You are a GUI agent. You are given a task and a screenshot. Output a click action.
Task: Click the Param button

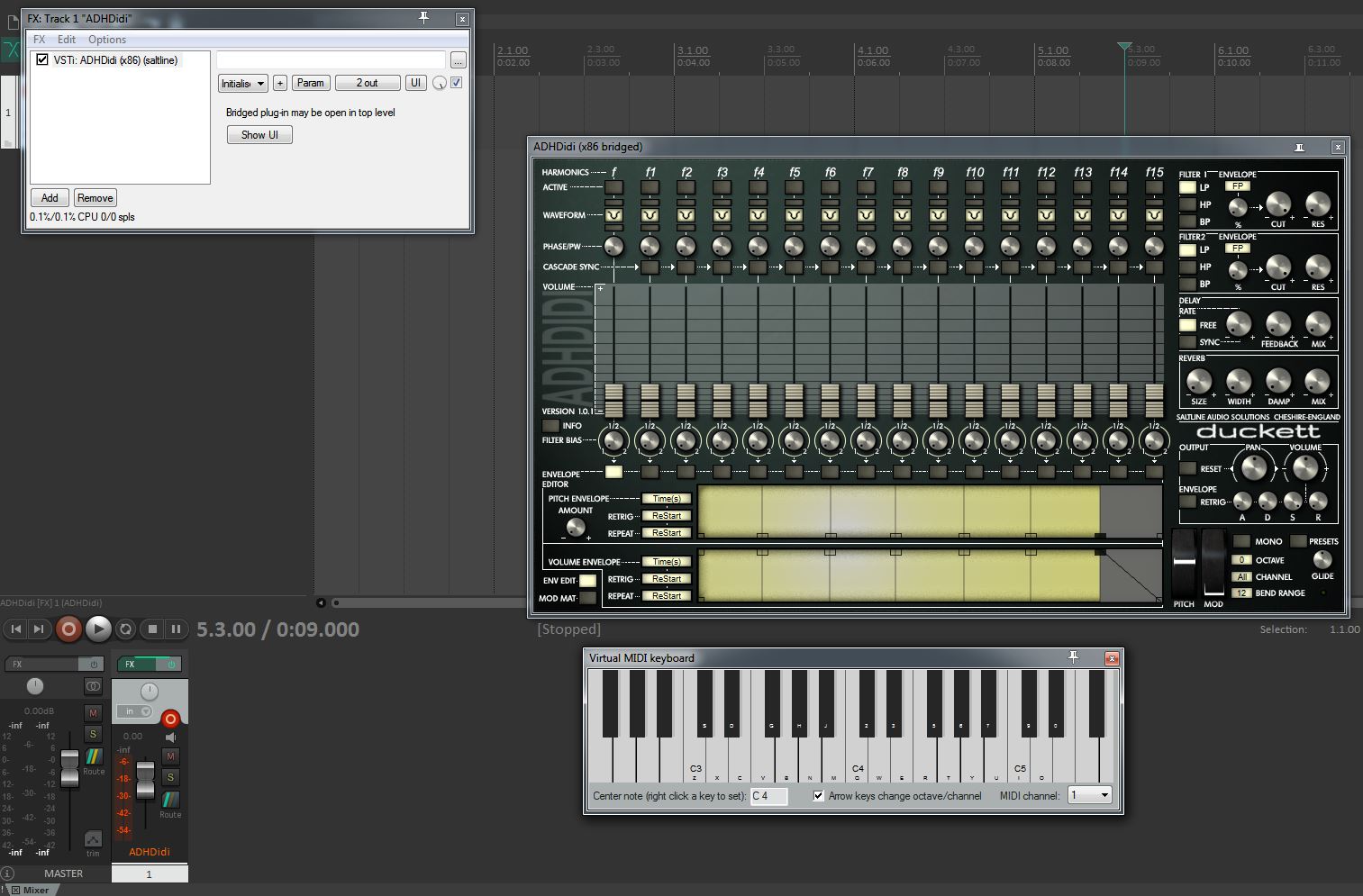(310, 83)
